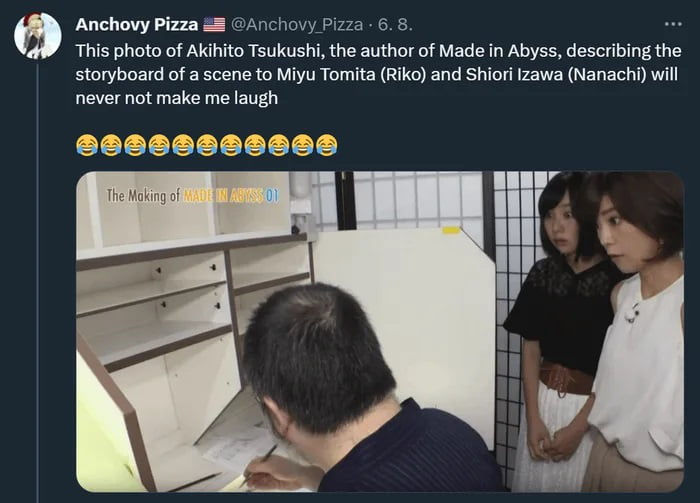Click the middle laughing emoji in the row

[x=207, y=145]
